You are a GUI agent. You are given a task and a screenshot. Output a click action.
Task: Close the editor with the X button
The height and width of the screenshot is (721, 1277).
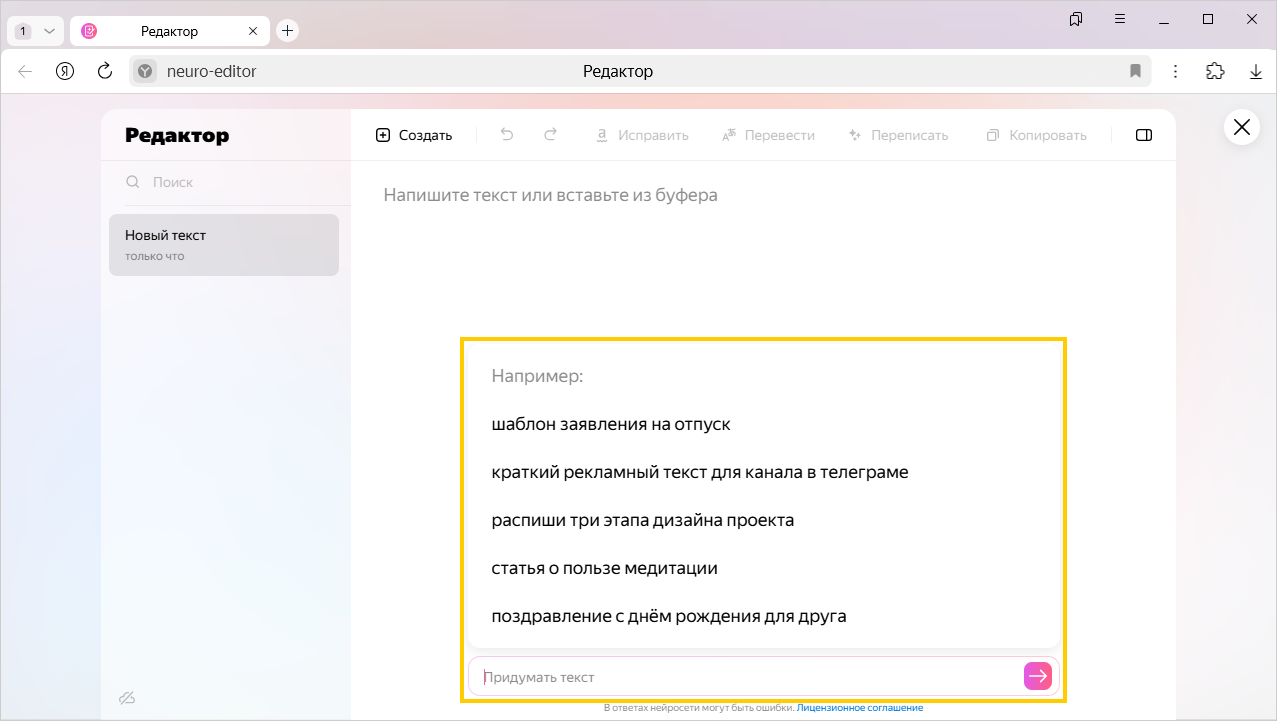pos(1241,127)
